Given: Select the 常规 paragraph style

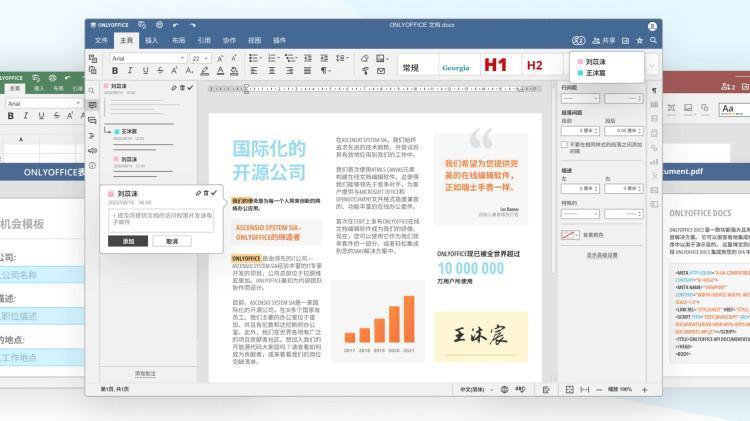Looking at the screenshot, I should [418, 66].
